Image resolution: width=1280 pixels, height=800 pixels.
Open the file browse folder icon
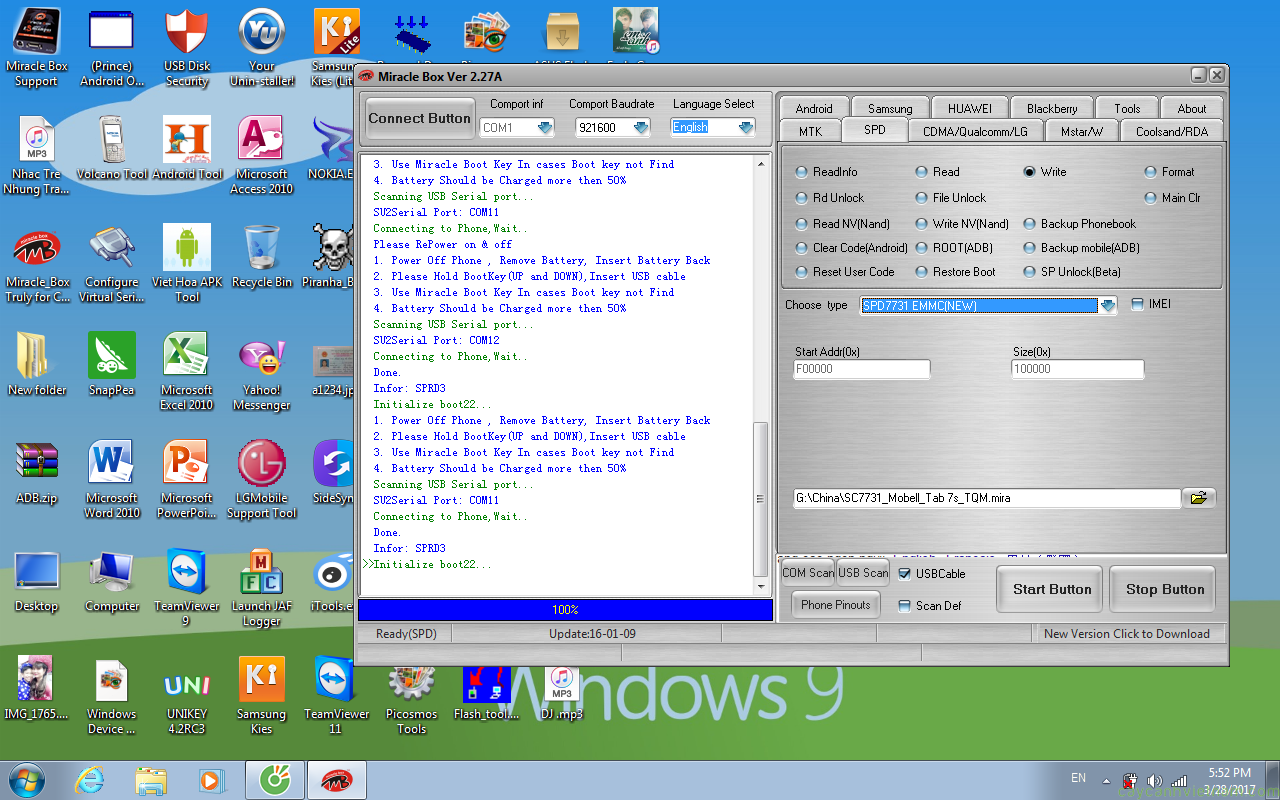pyautogui.click(x=1199, y=497)
